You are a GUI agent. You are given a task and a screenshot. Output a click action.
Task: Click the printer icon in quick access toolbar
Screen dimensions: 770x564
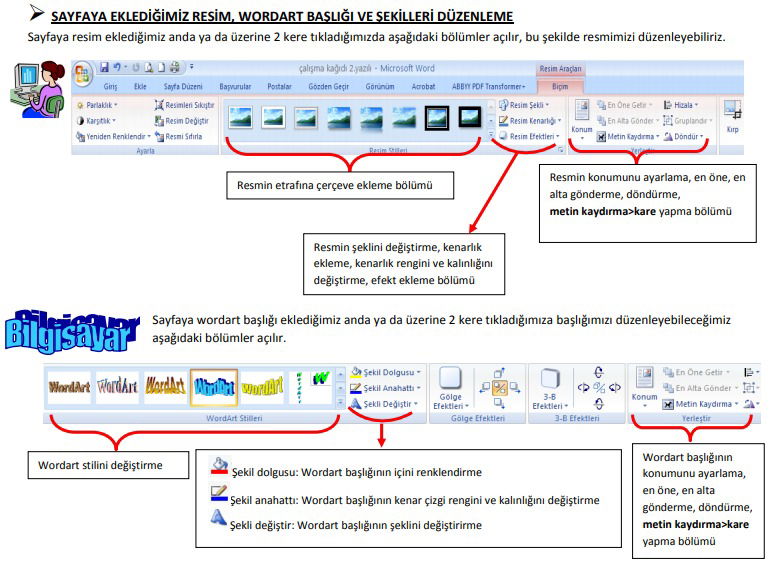[175, 67]
